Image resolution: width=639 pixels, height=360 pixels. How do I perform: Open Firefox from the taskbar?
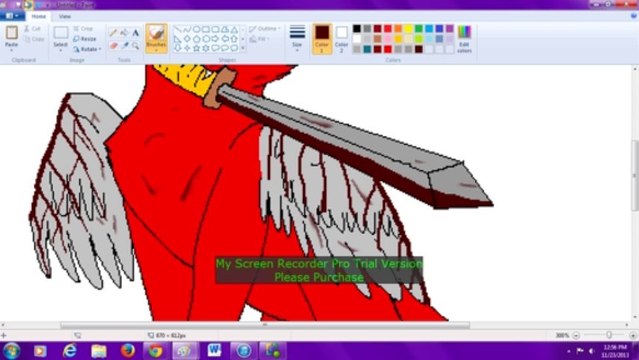128,351
